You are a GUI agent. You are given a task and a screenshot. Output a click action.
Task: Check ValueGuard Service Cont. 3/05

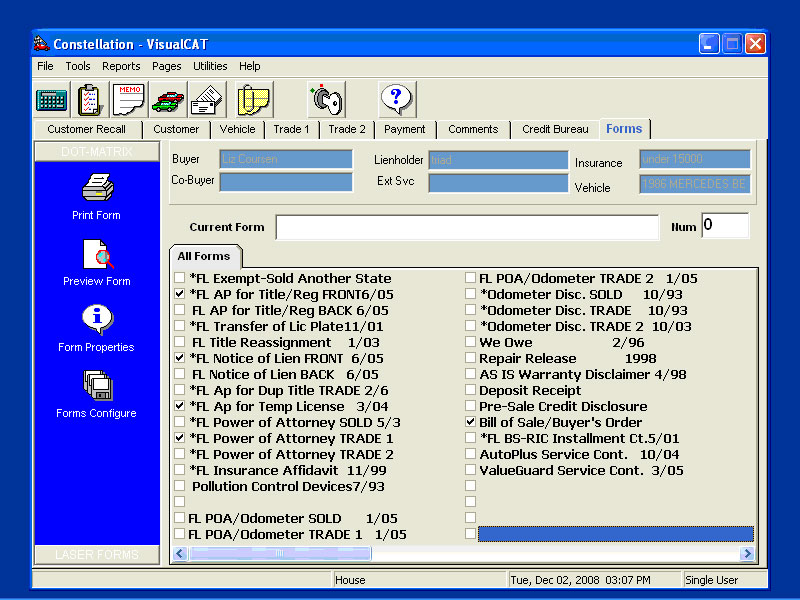(x=470, y=469)
